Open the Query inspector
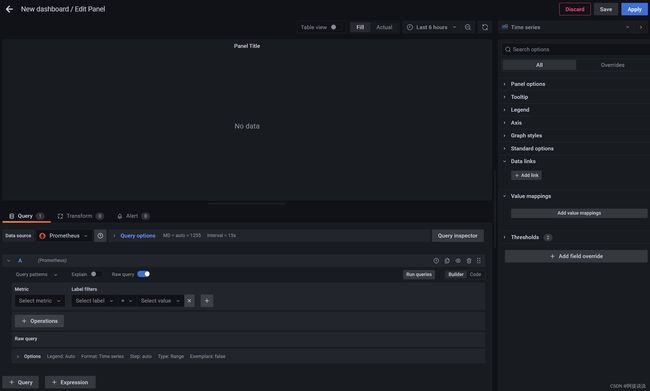This screenshot has width=650, height=391. point(458,236)
